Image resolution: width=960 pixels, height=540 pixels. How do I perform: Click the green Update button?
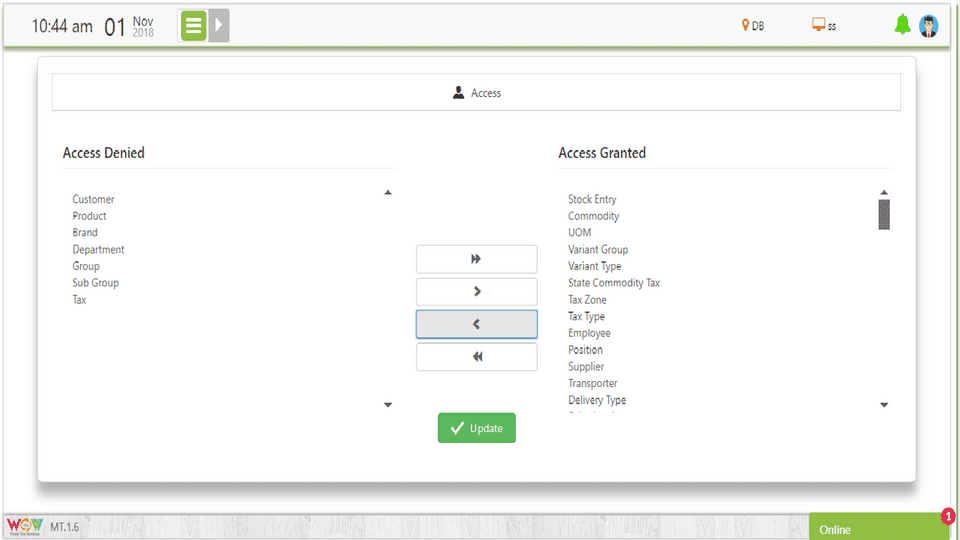[476, 428]
